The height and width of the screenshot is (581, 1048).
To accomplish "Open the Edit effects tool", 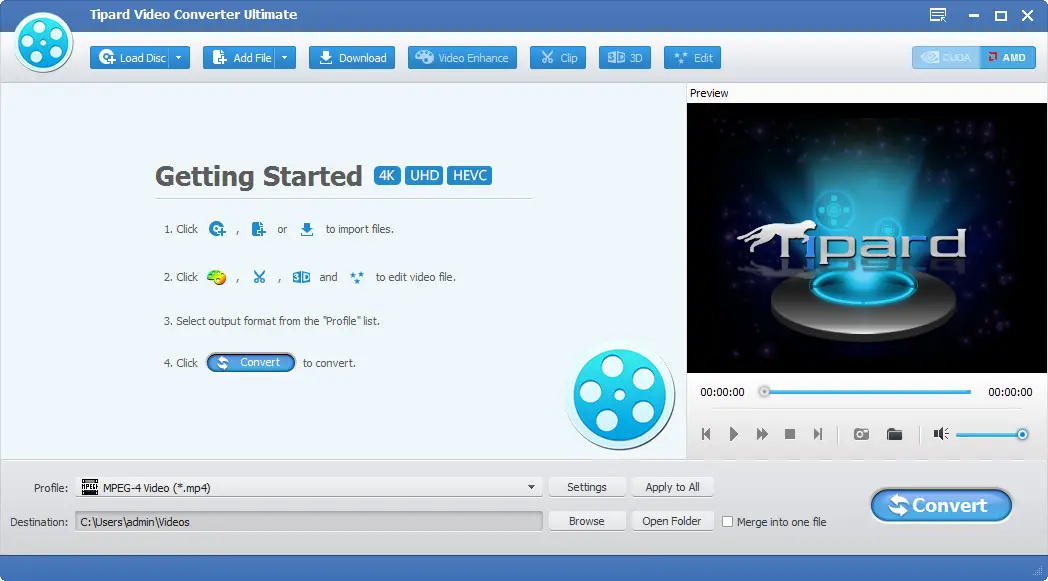I will pyautogui.click(x=692, y=57).
